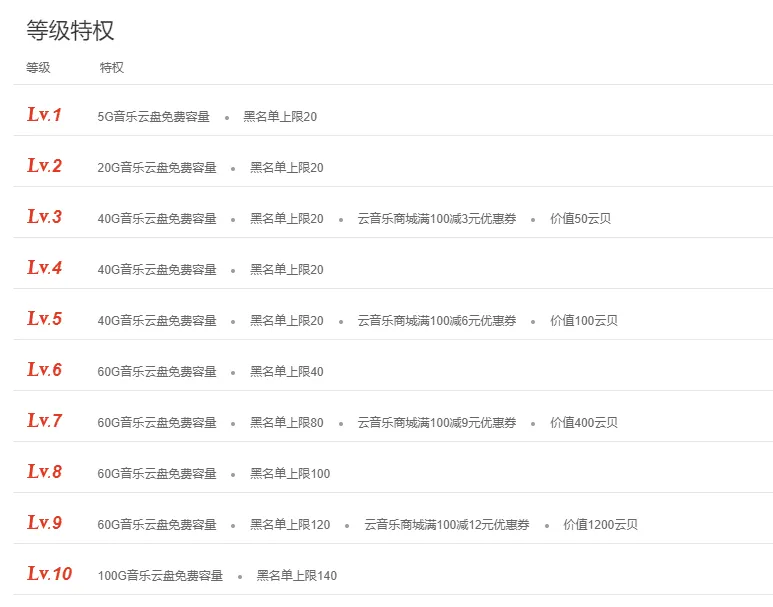Select the 100G音乐云盘免费容量 text
The image size is (773, 607).
[x=160, y=576]
